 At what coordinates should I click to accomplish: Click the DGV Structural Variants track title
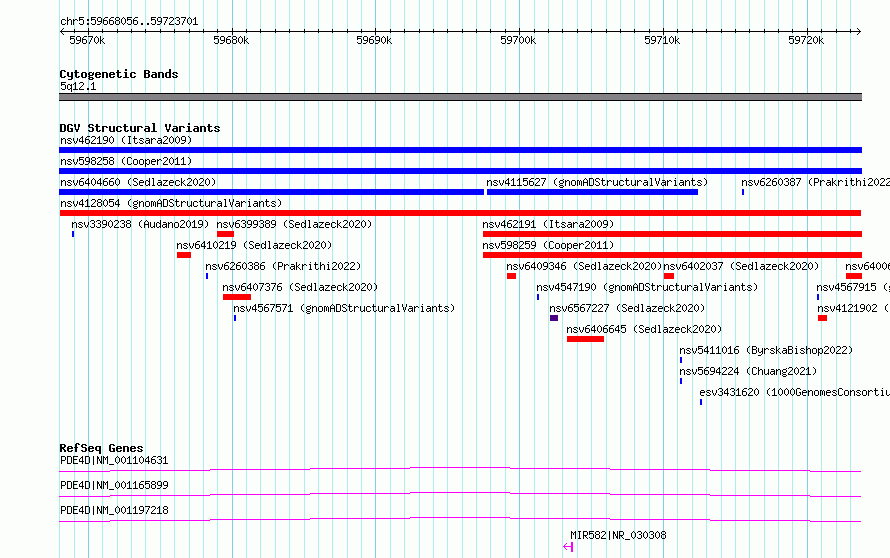pyautogui.click(x=140, y=128)
